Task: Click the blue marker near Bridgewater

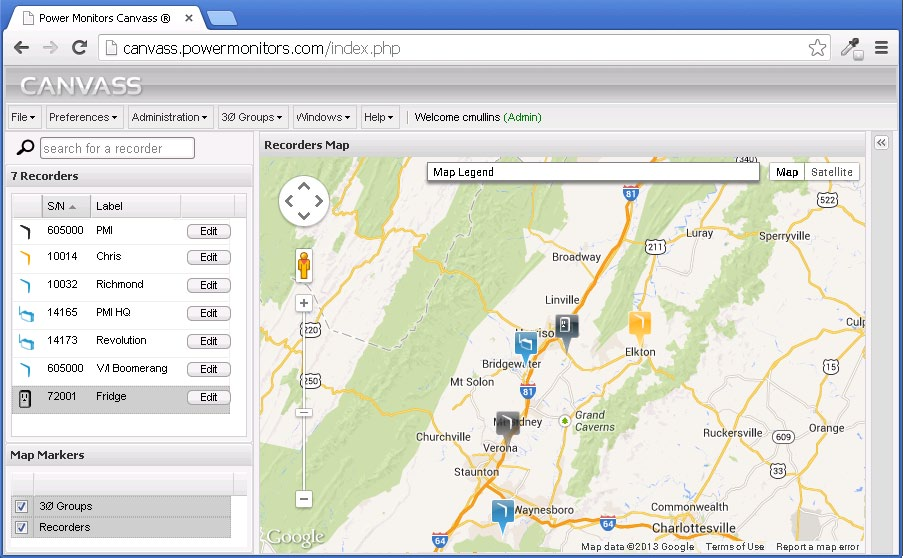Action: tap(526, 347)
